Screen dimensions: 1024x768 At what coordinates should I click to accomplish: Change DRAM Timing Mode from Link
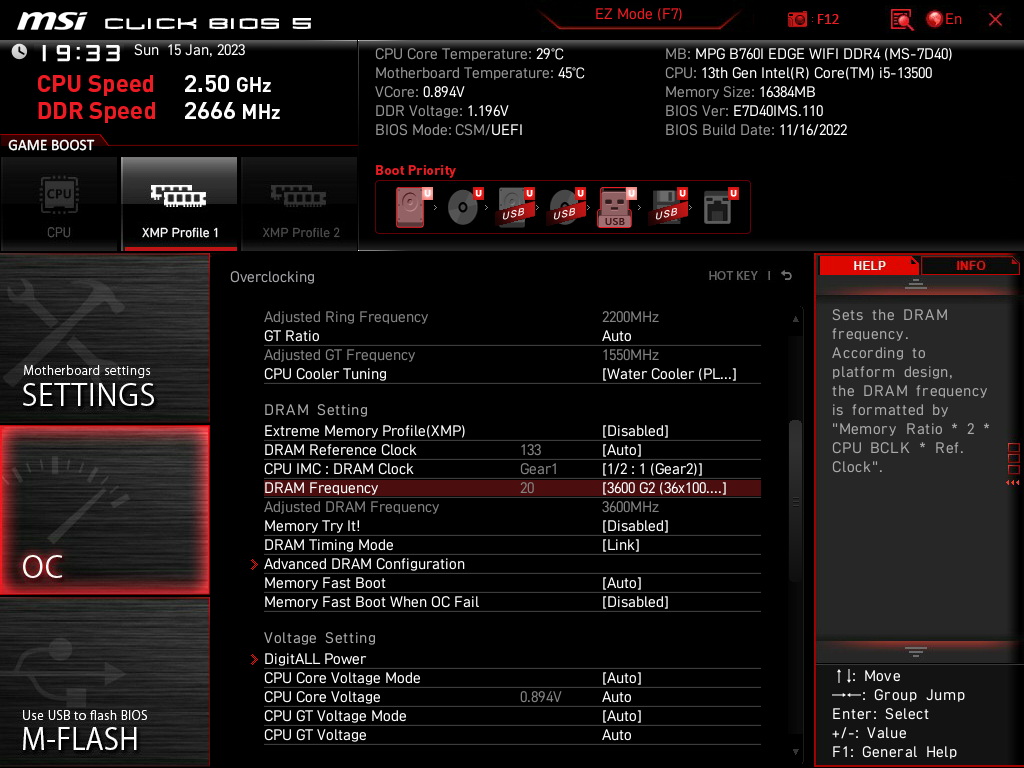[x=512, y=545]
